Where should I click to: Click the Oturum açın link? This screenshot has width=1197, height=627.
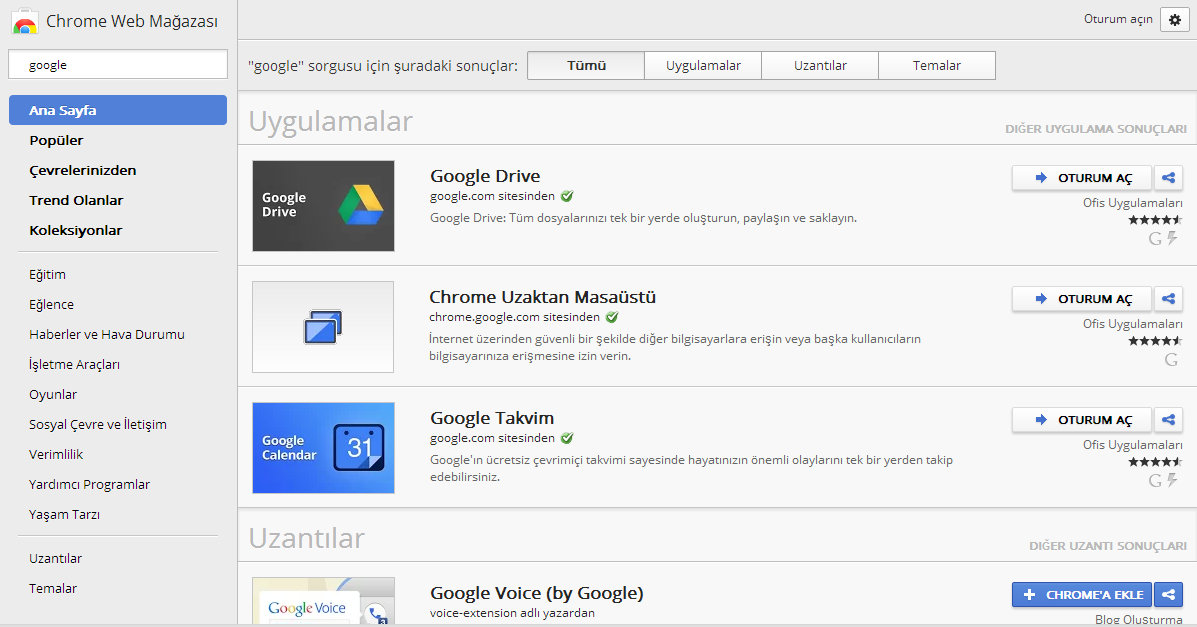click(x=1117, y=18)
